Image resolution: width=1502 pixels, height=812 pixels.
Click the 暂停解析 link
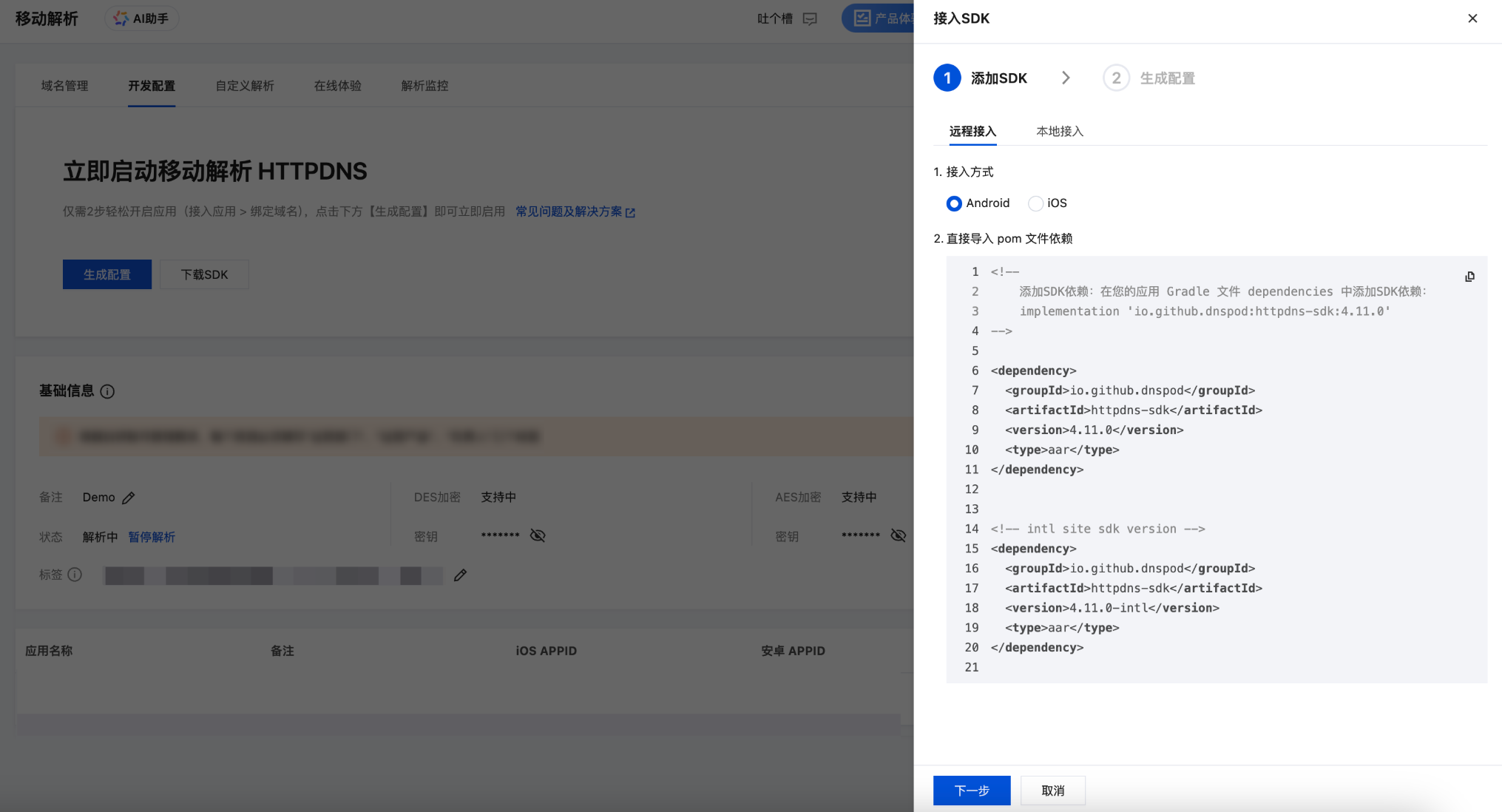point(152,537)
